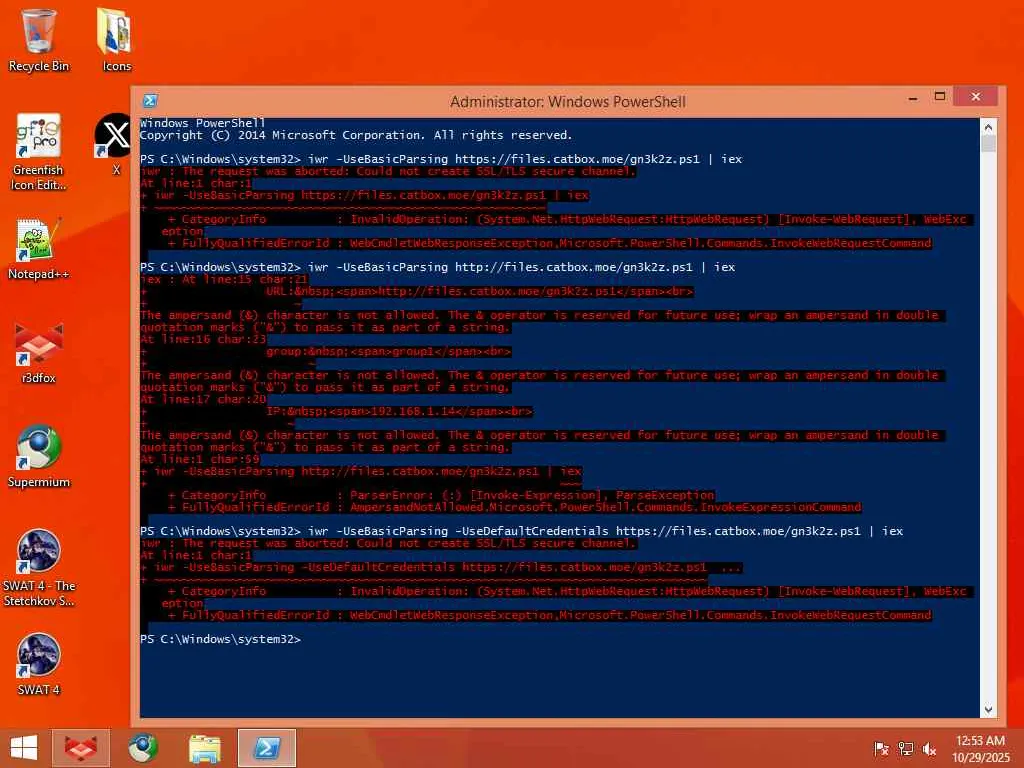Screen dimensions: 1024x768
Task: Click the "-UseDefaultCredentials" command line
Action: 522,531
